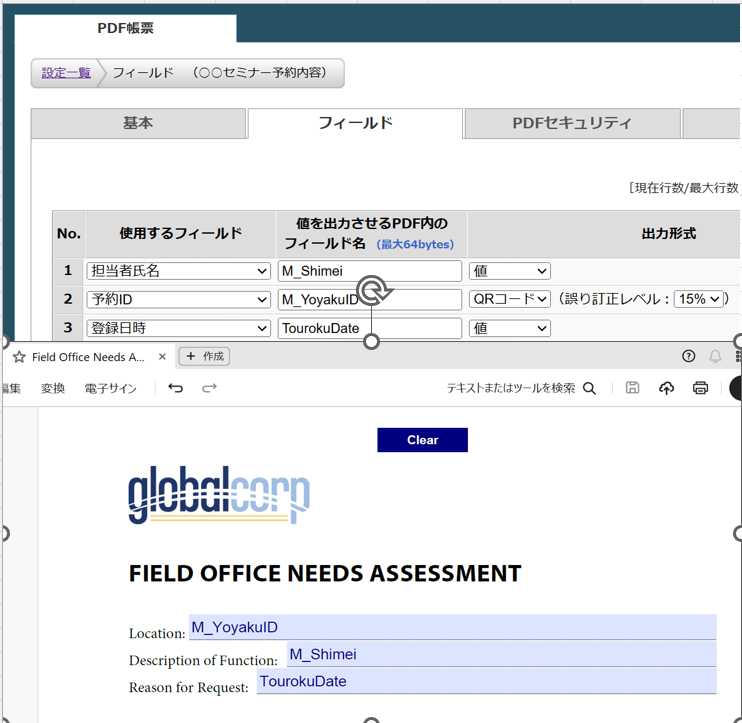
Task: Click the search magnifier icon
Action: pos(590,388)
